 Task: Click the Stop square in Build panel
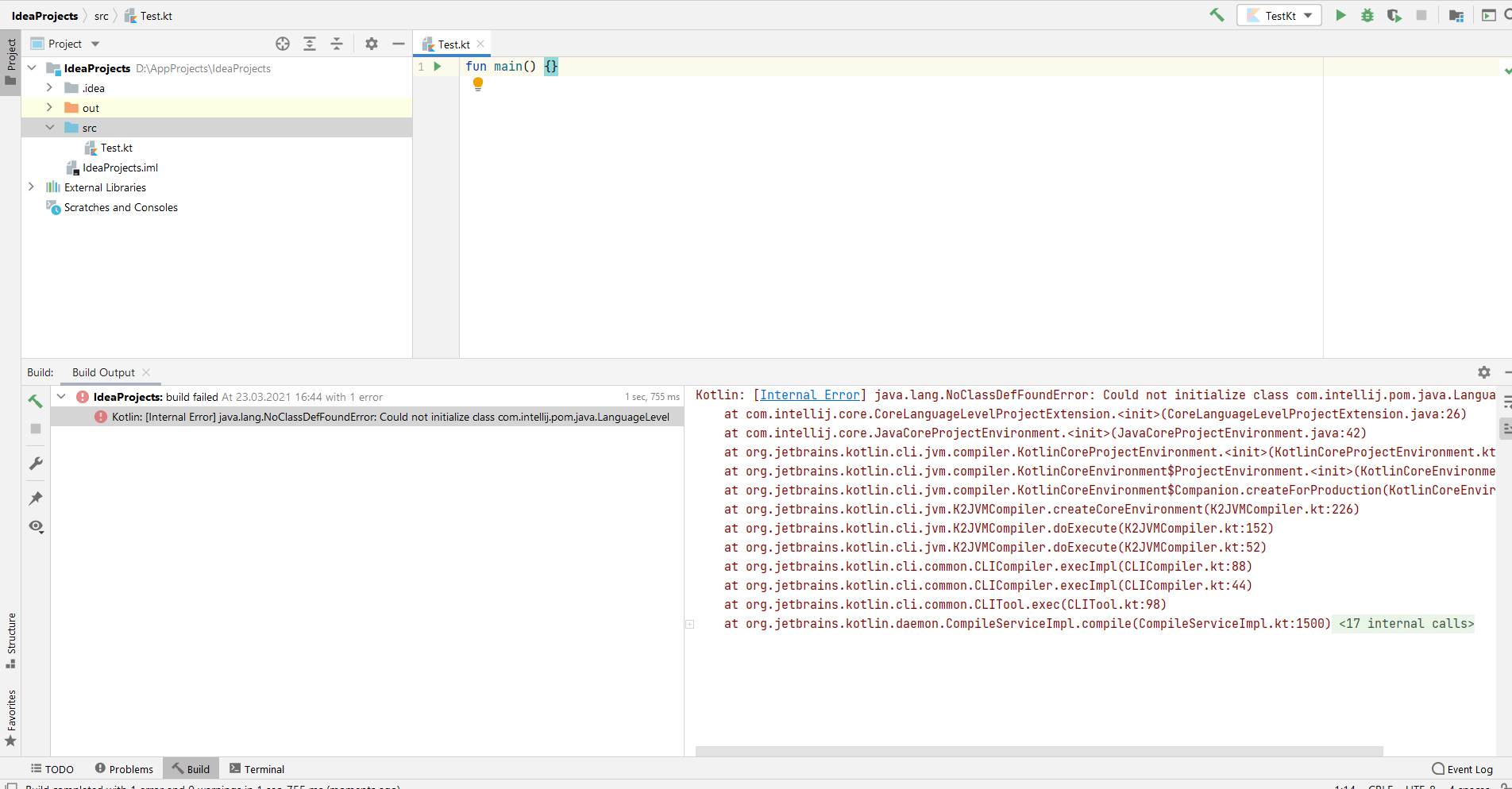pos(36,429)
